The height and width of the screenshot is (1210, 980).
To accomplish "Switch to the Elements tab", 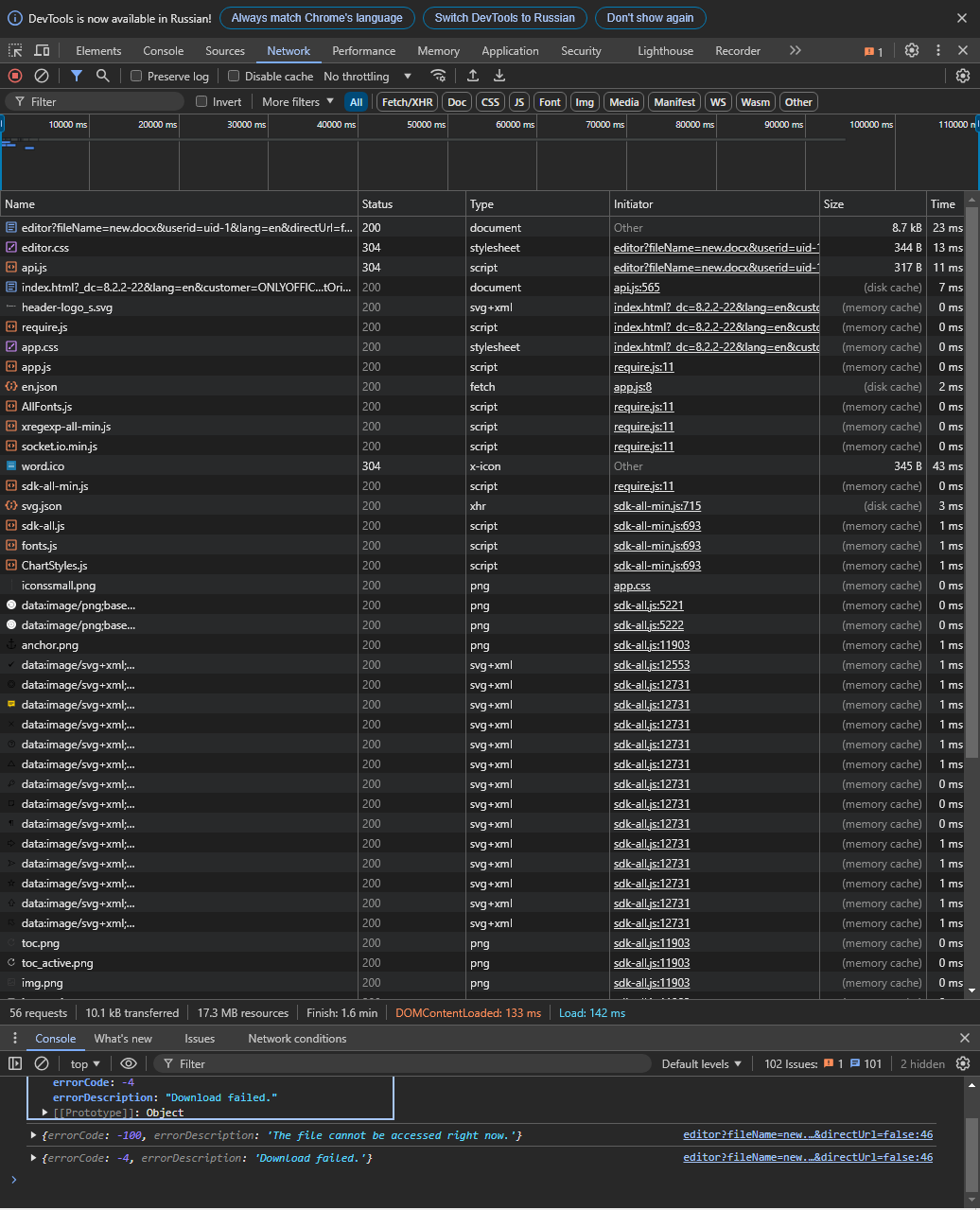I will tap(98, 51).
